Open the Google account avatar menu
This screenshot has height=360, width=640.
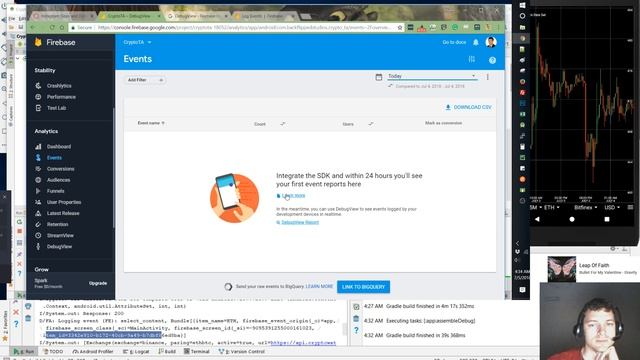[491, 42]
